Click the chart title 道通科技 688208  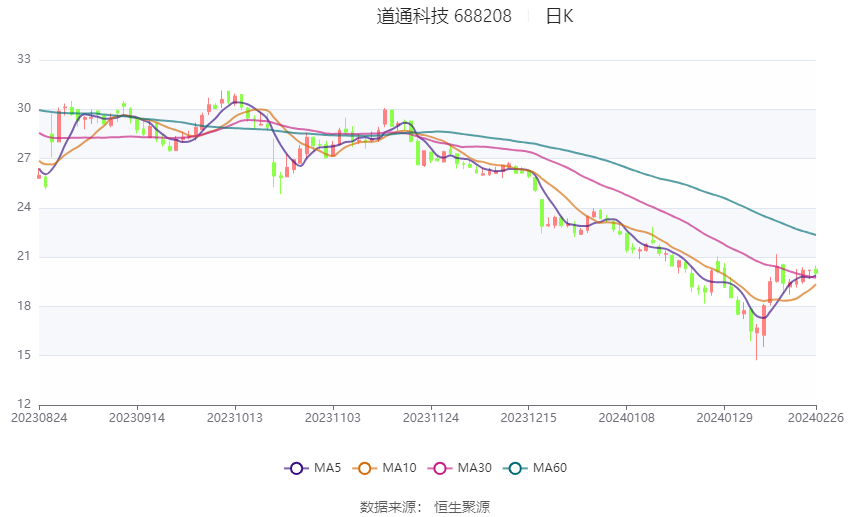444,16
